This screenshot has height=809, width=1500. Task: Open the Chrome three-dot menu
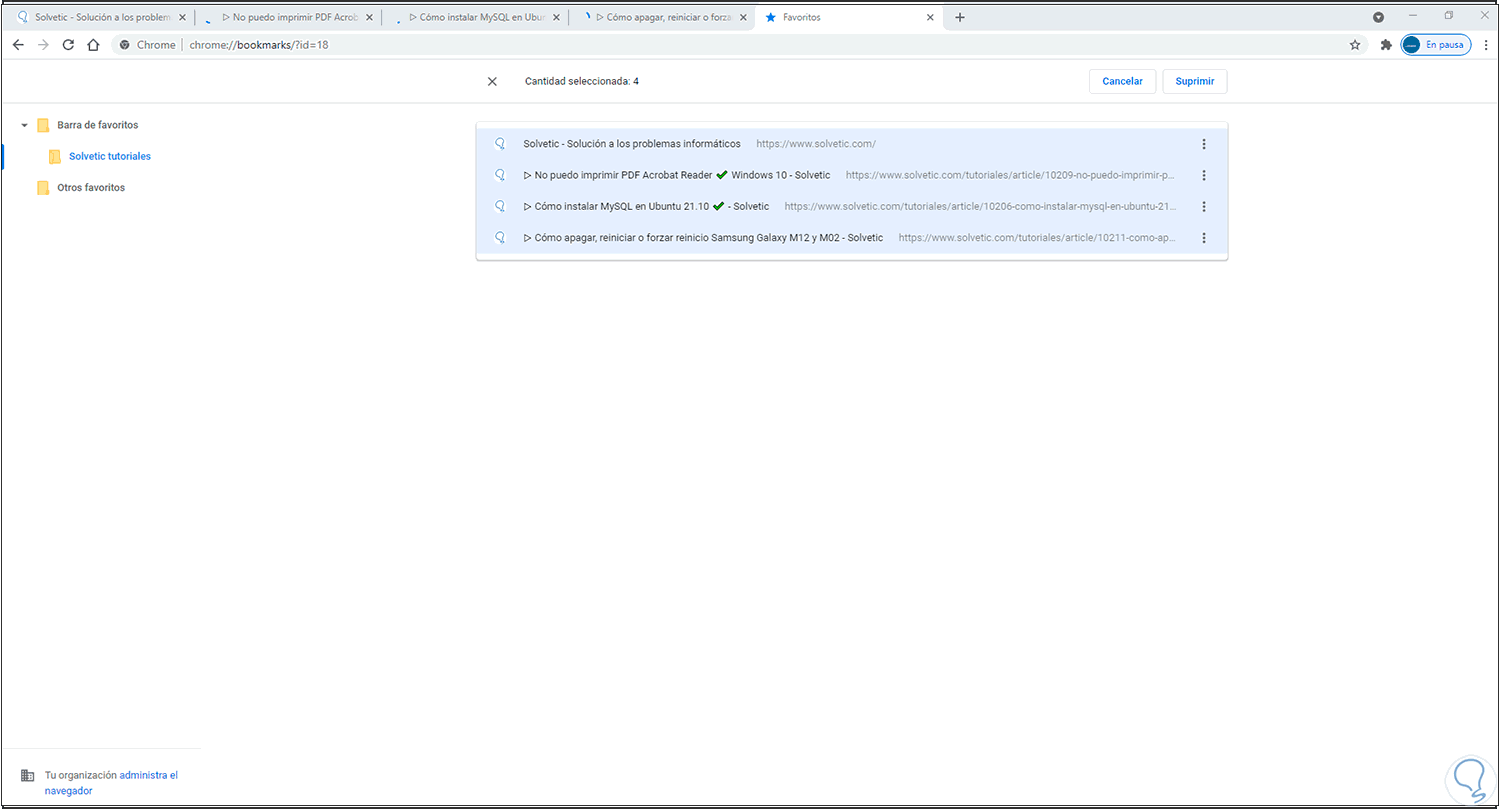tap(1486, 45)
